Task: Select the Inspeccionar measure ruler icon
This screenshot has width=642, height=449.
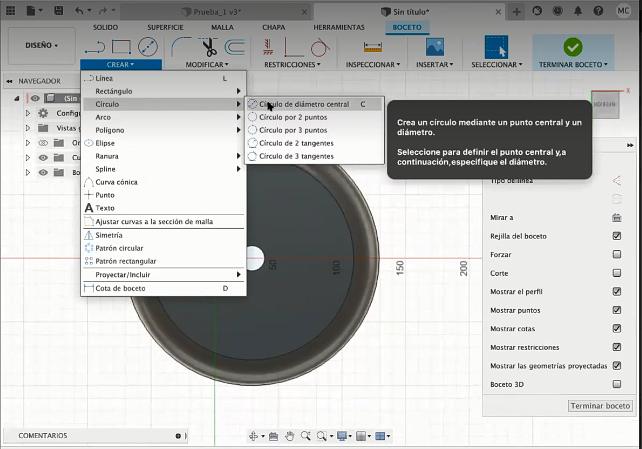Action: click(x=373, y=47)
